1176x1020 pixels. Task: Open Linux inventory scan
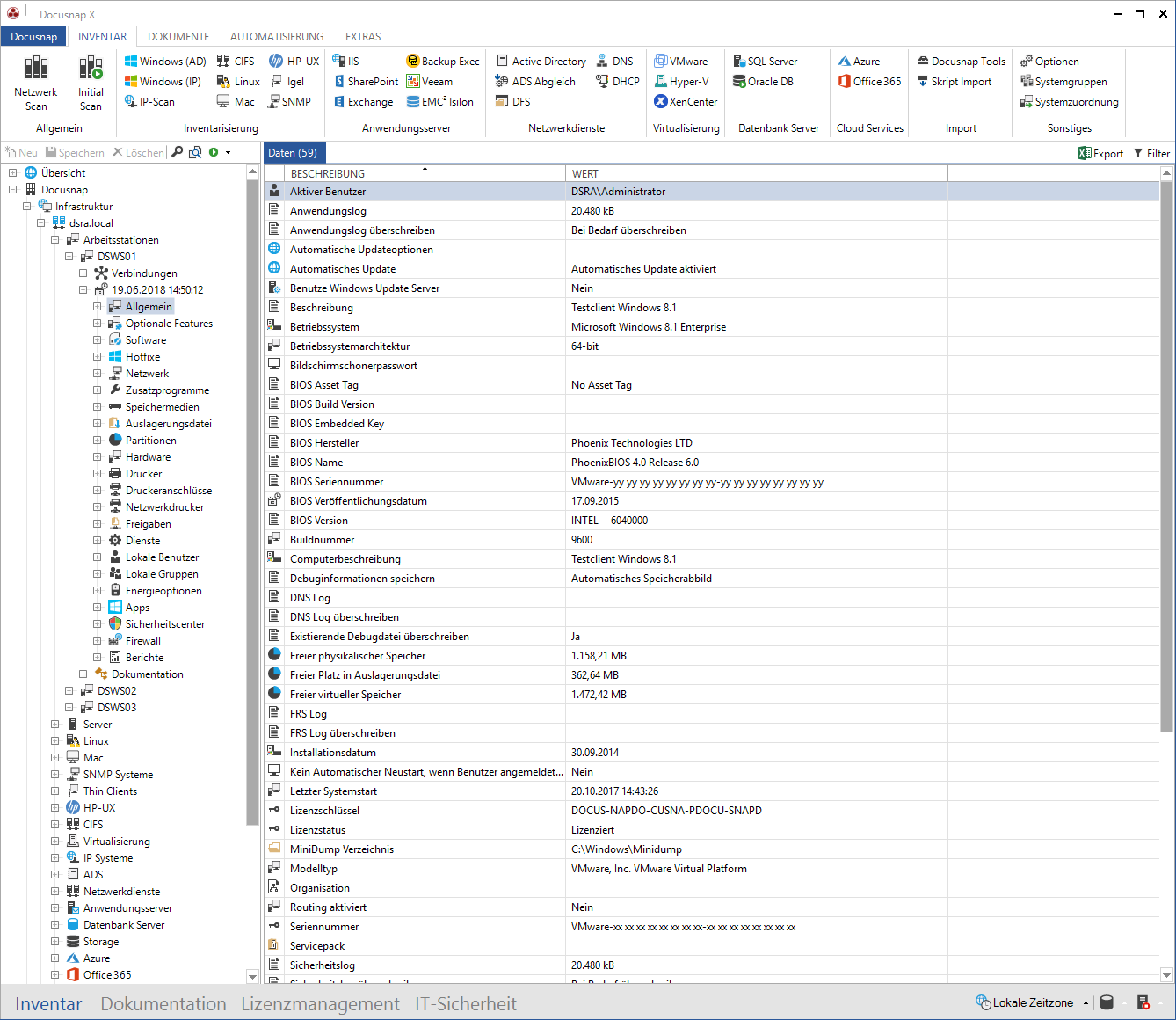tap(238, 81)
